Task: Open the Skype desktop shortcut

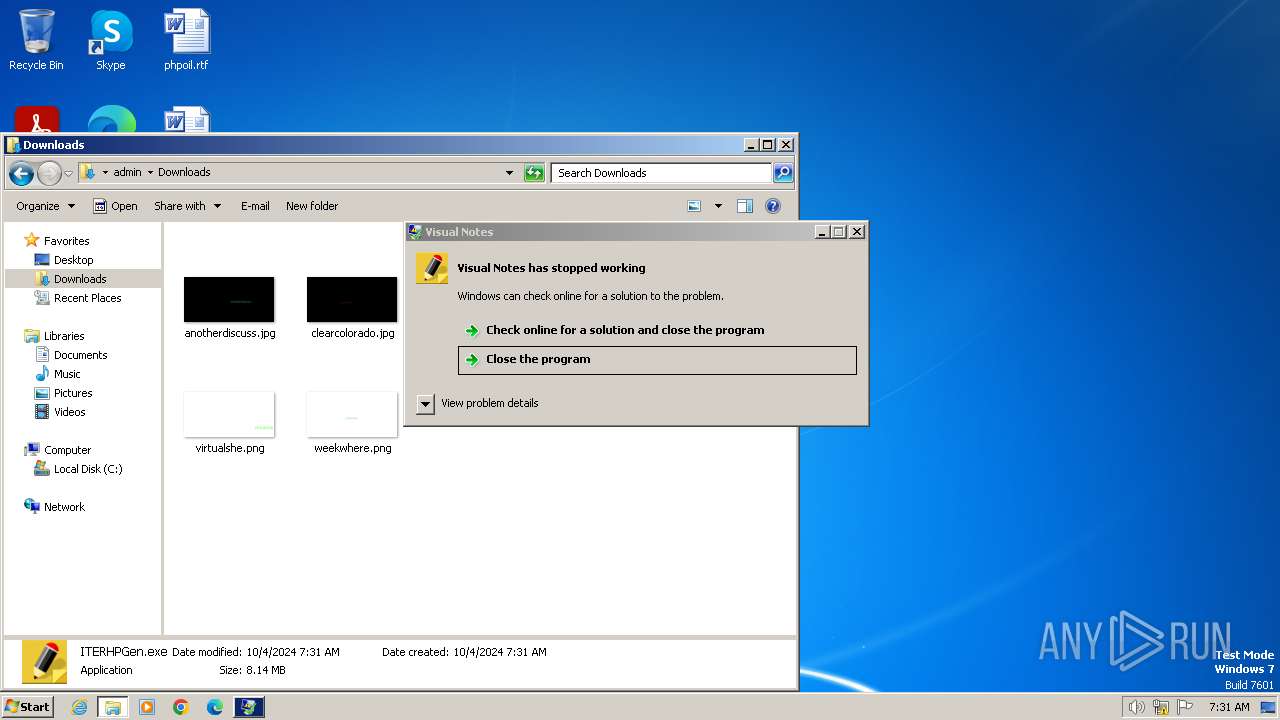Action: coord(111,40)
